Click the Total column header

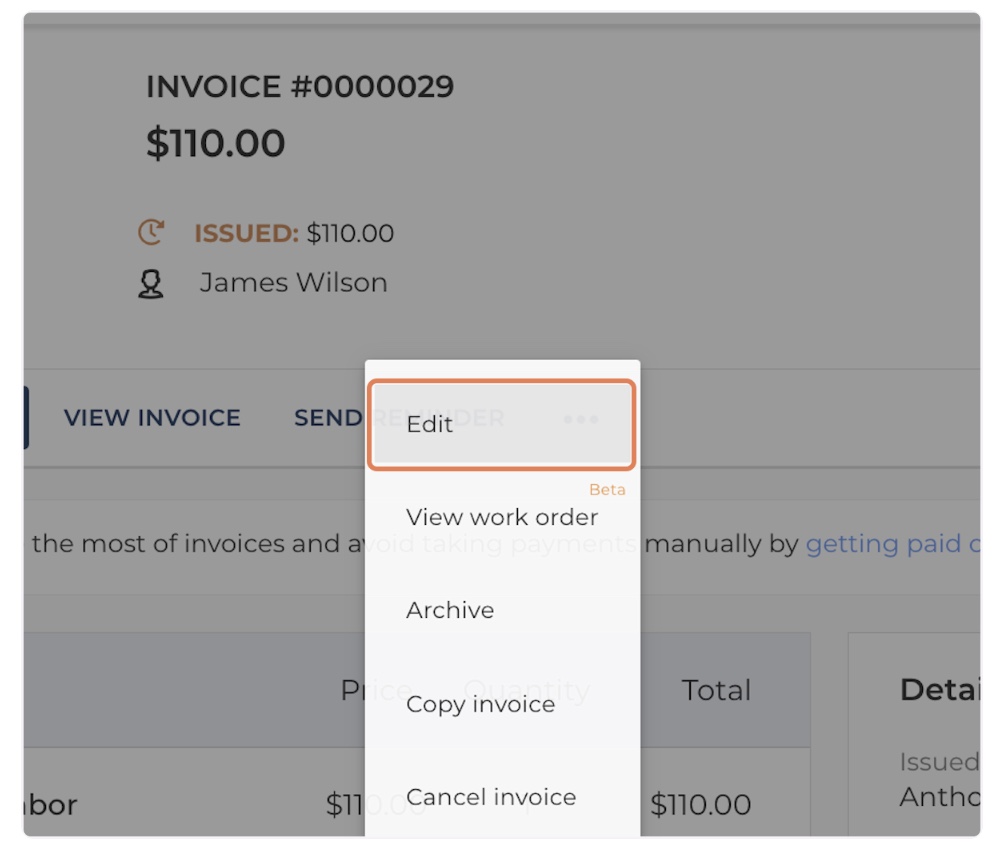pos(716,690)
